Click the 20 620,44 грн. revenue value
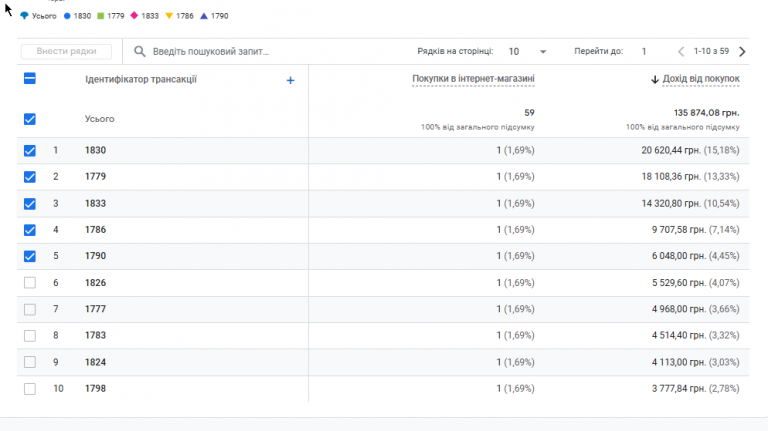 (x=671, y=150)
